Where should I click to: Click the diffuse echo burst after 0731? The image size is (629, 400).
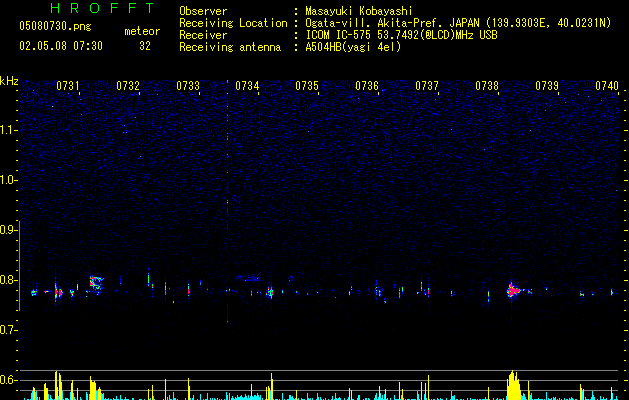[x=96, y=284]
